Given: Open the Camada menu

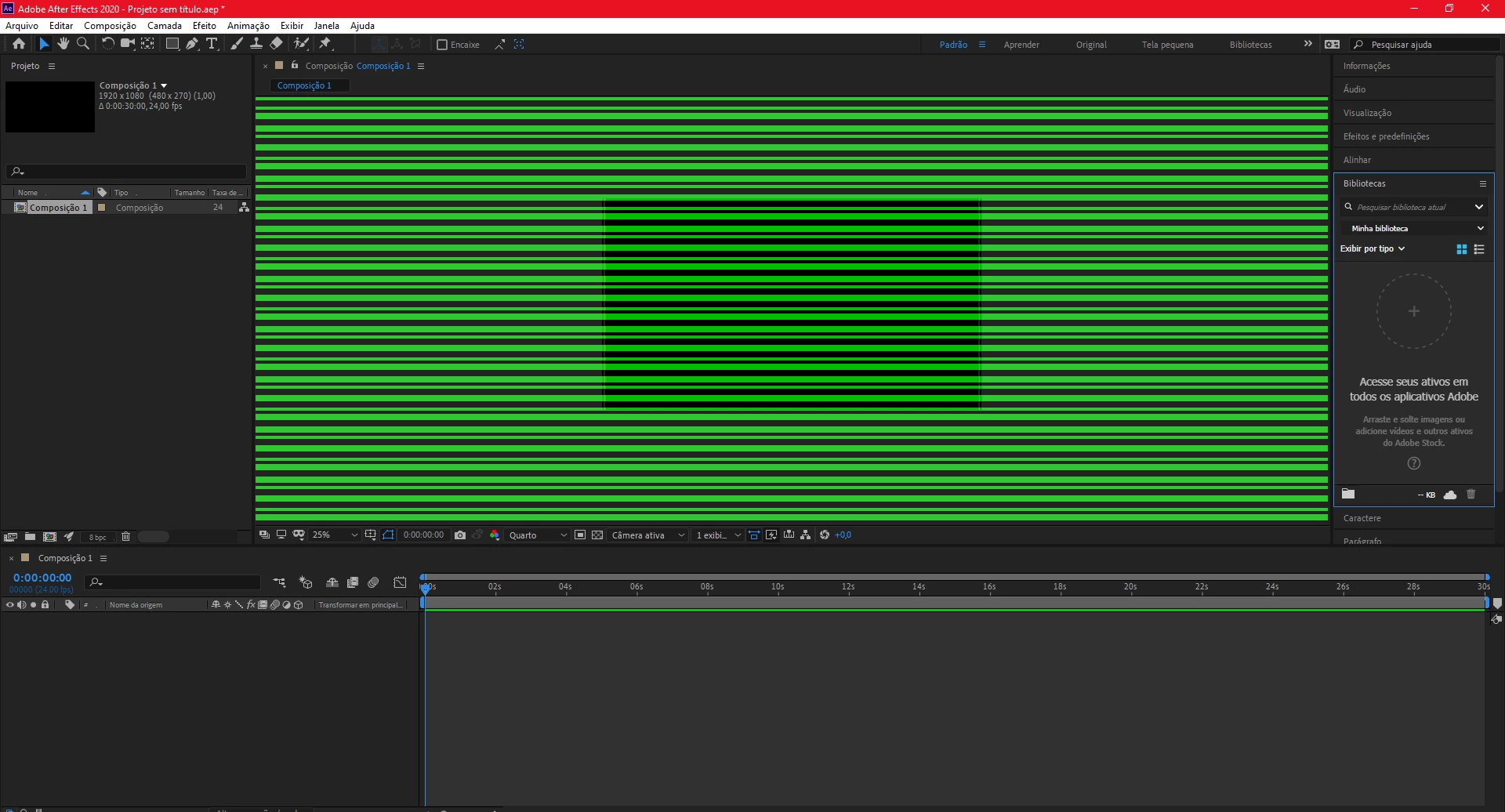Looking at the screenshot, I should click(x=165, y=26).
